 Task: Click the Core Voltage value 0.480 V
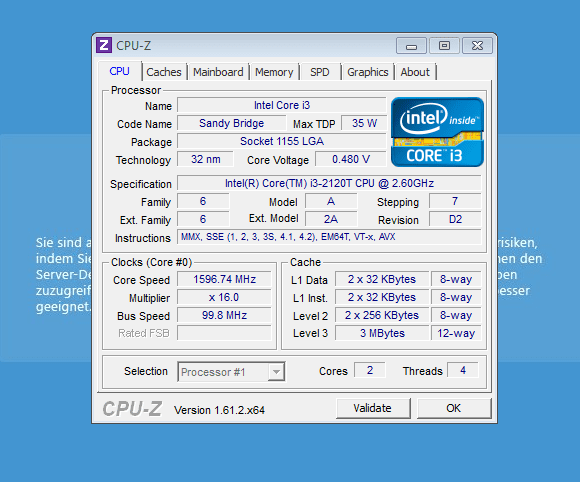pyautogui.click(x=351, y=159)
